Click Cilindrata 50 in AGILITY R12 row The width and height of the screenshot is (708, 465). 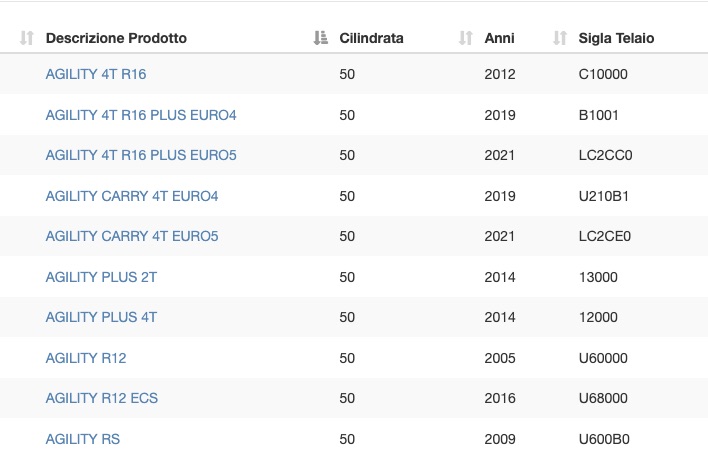347,358
